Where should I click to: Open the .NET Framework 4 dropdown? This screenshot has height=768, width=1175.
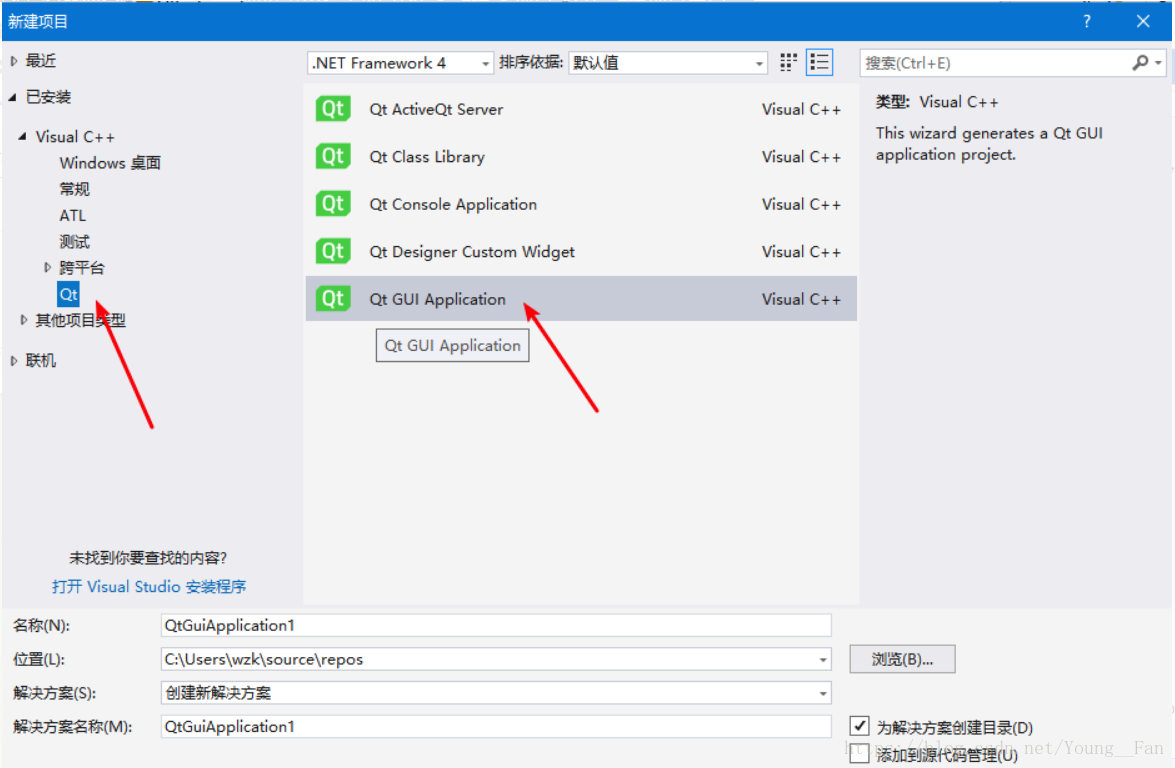tap(400, 63)
